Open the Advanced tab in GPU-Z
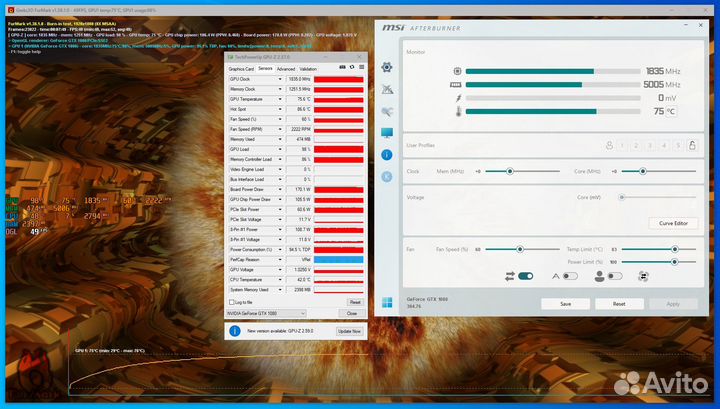Screen dimensions: 720x409 tap(286, 69)
